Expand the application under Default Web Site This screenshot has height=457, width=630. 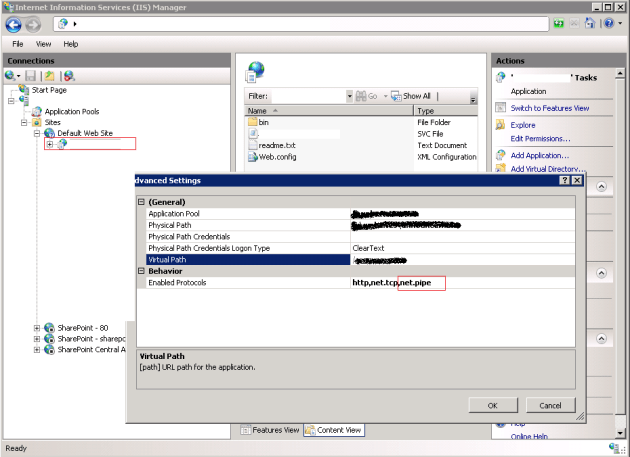[x=49, y=144]
